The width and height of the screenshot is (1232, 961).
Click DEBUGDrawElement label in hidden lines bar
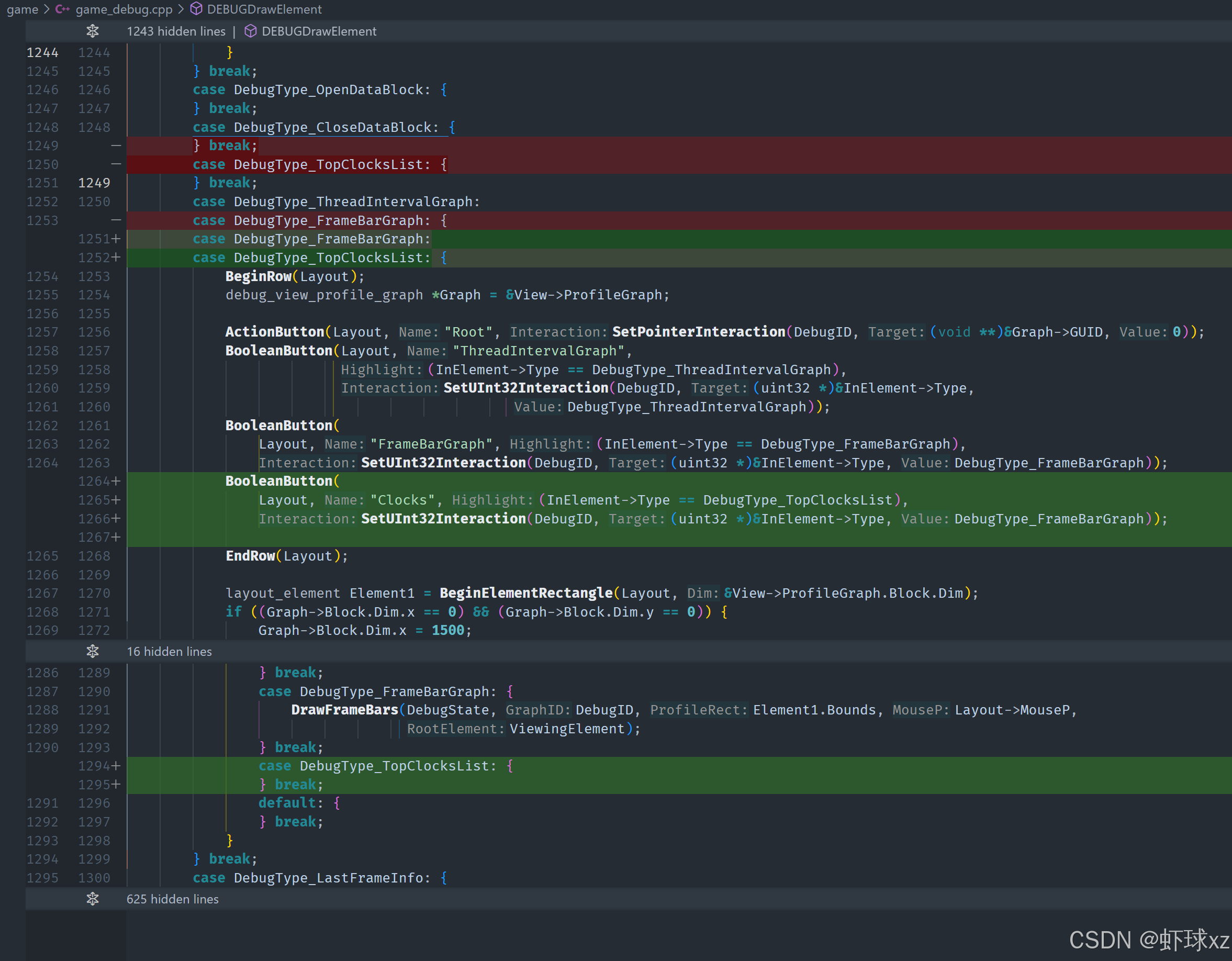pos(319,31)
